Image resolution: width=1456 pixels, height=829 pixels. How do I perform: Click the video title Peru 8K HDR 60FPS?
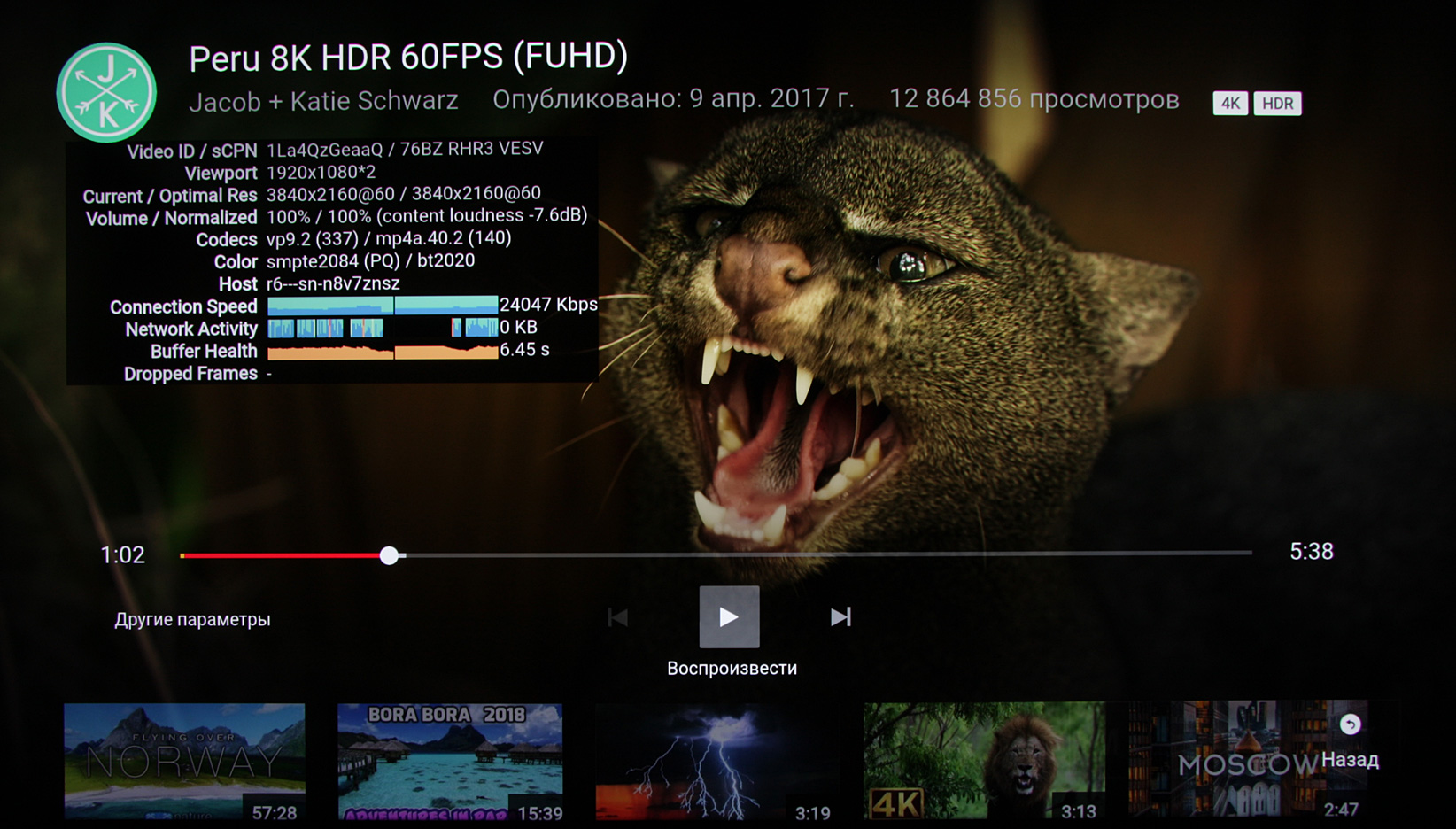coord(408,58)
